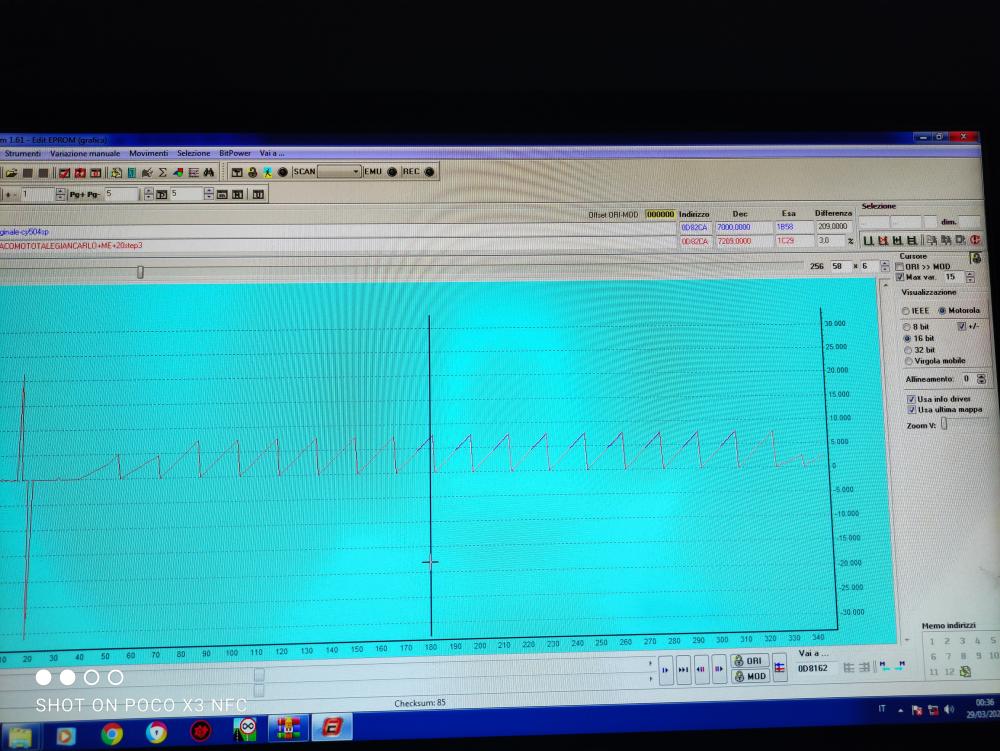Click the ORI button
This screenshot has height=751, width=1000.
point(750,661)
